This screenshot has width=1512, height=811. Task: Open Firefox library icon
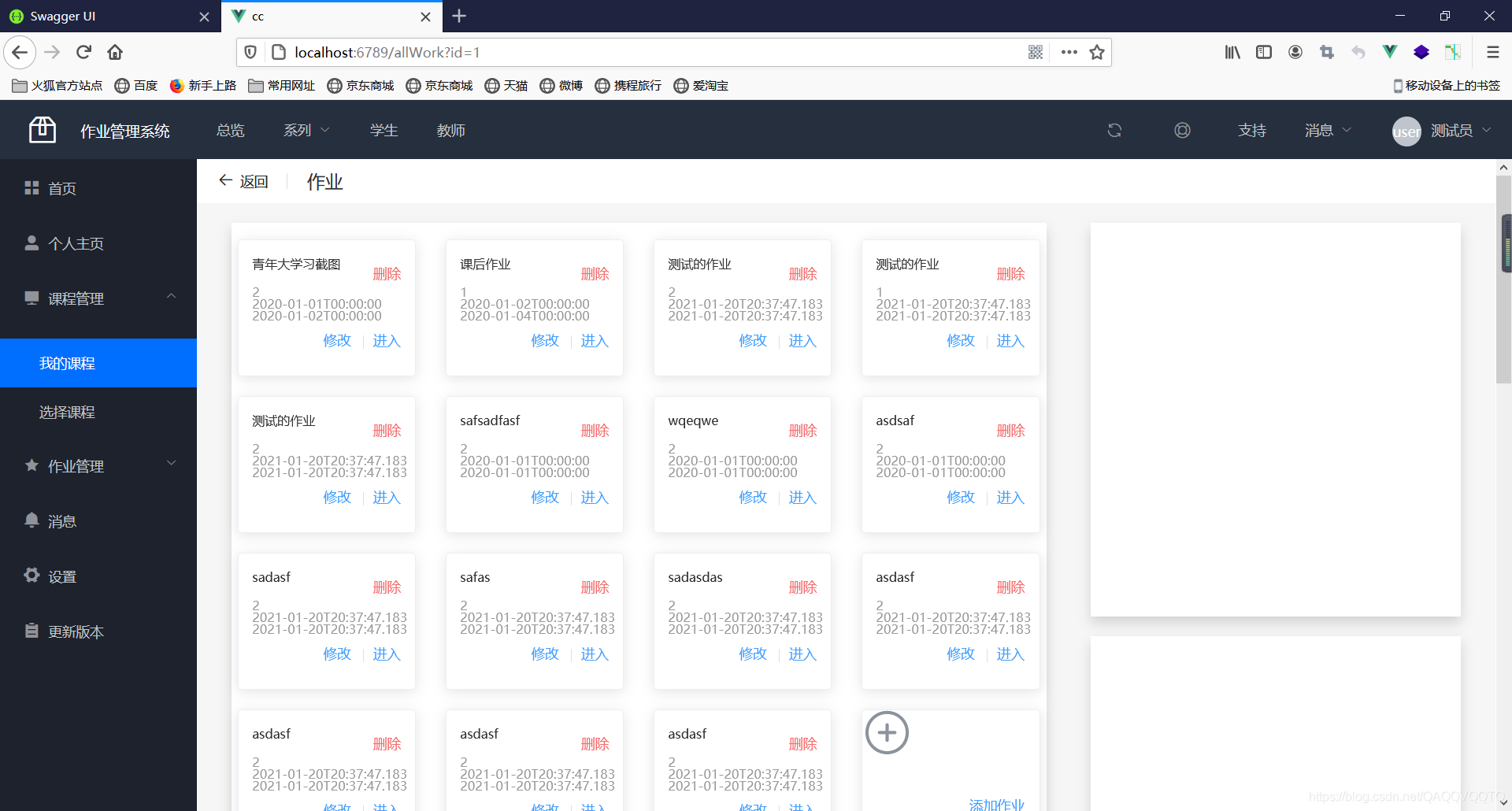[x=1232, y=52]
